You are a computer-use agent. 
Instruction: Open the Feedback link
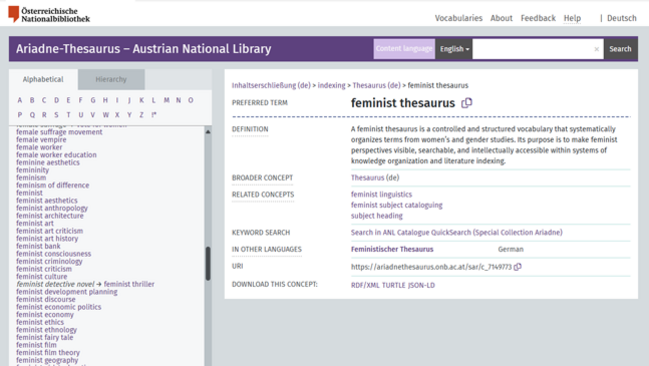pyautogui.click(x=538, y=18)
